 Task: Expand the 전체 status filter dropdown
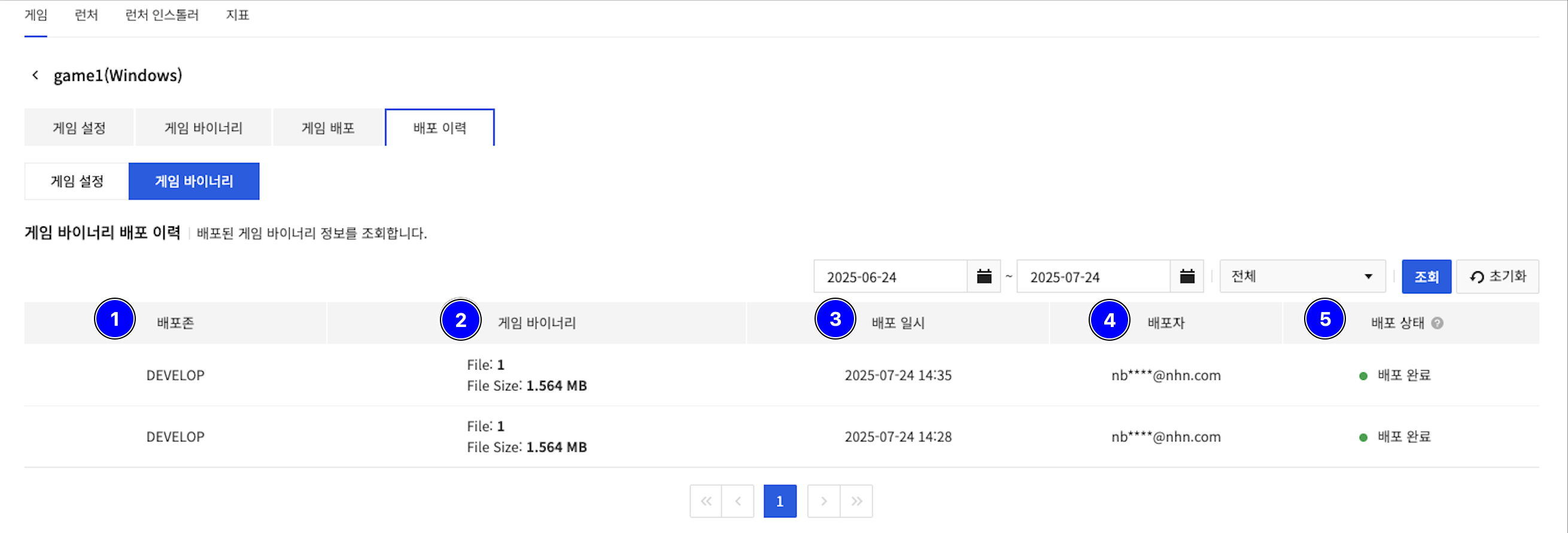1302,277
